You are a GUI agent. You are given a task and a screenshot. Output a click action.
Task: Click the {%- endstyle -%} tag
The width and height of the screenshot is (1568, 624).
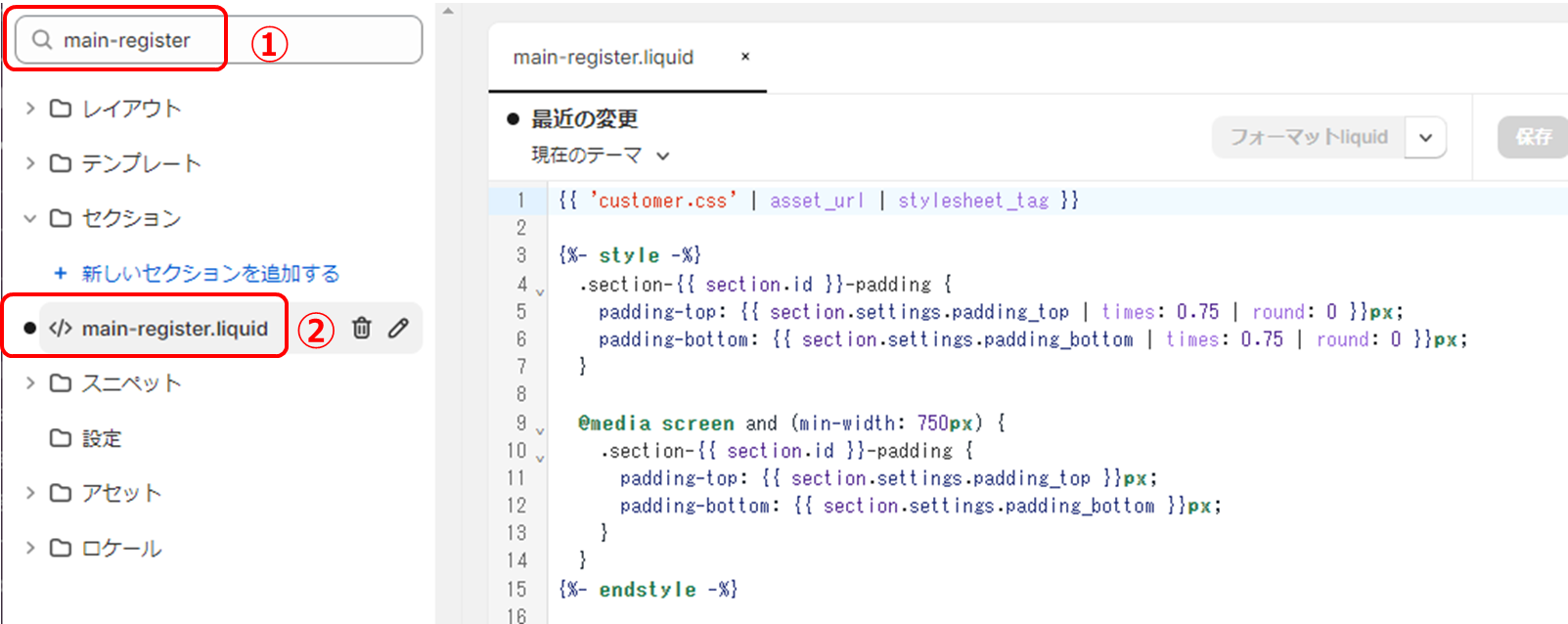(x=648, y=589)
